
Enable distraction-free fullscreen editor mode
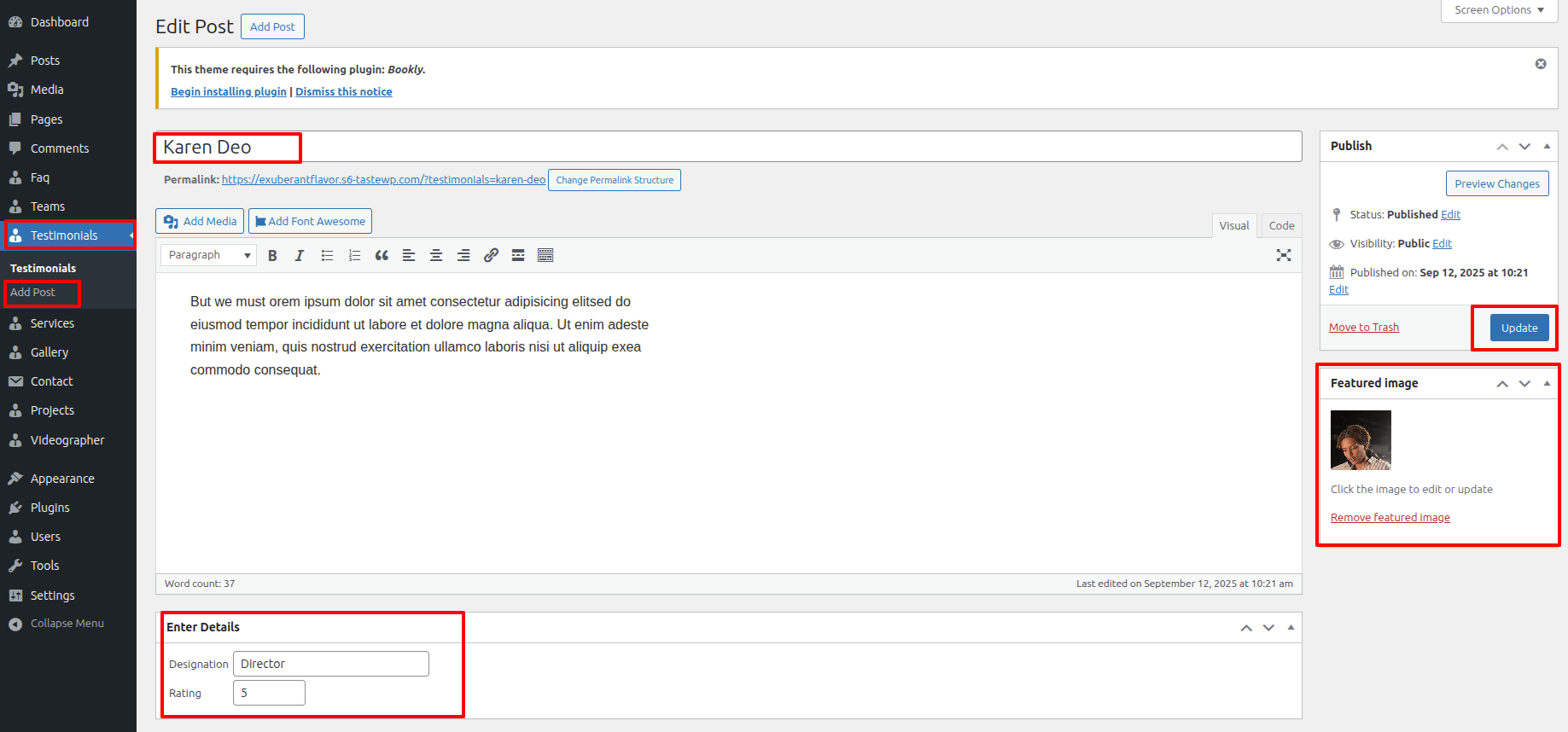pyautogui.click(x=1283, y=255)
